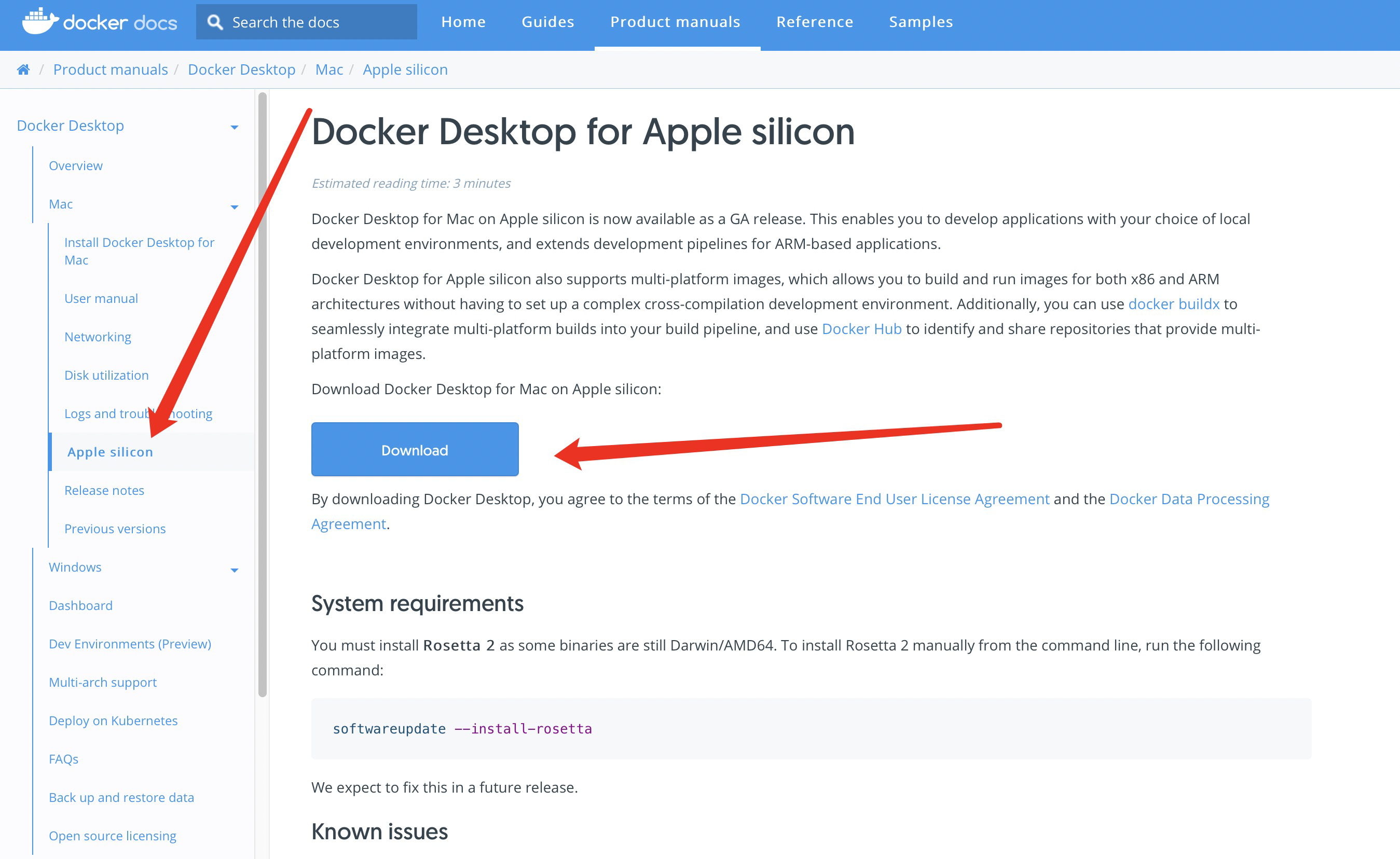The width and height of the screenshot is (1400, 859).
Task: Open Dashboard in sidebar
Action: click(80, 606)
